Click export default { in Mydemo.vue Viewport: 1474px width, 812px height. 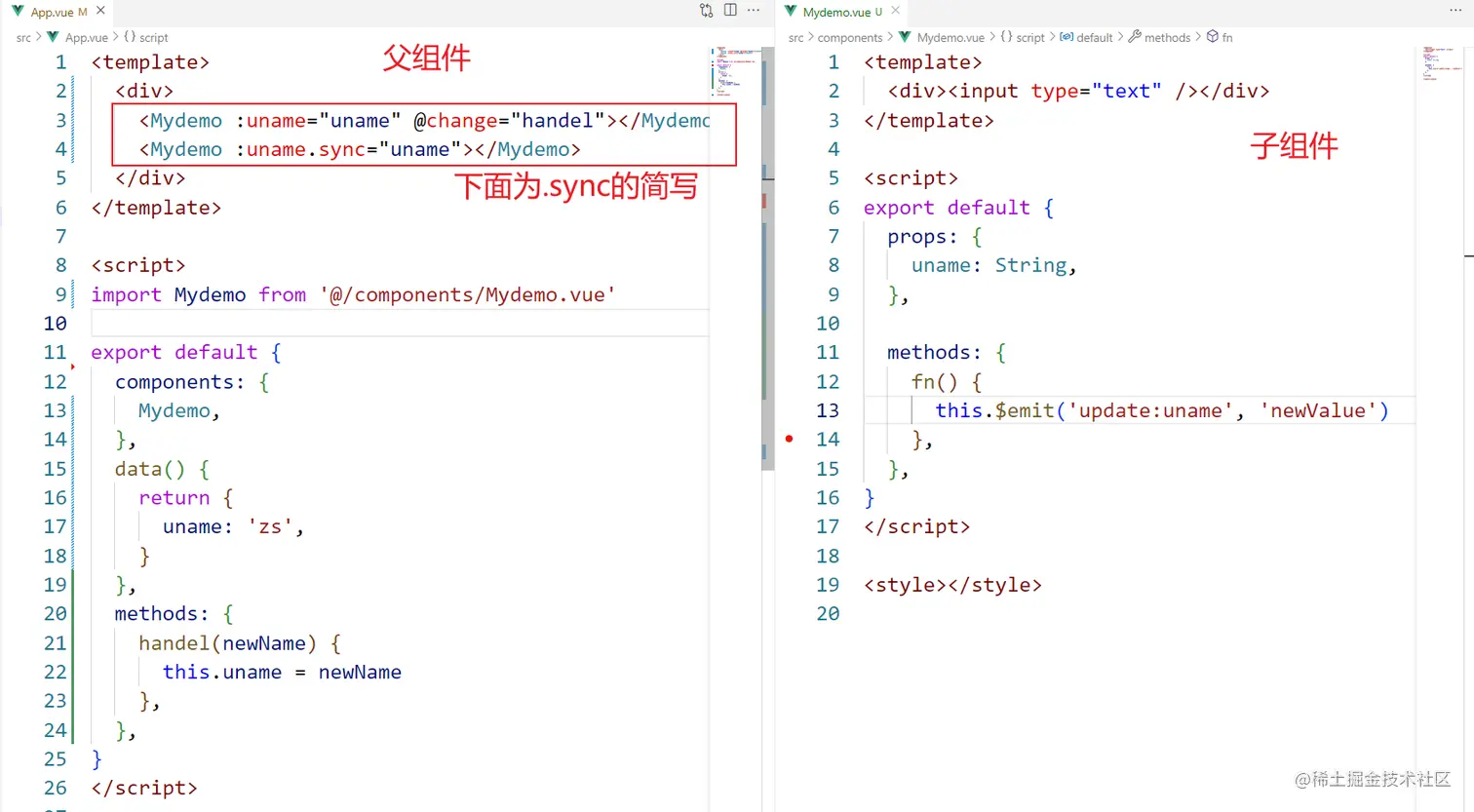click(x=958, y=208)
